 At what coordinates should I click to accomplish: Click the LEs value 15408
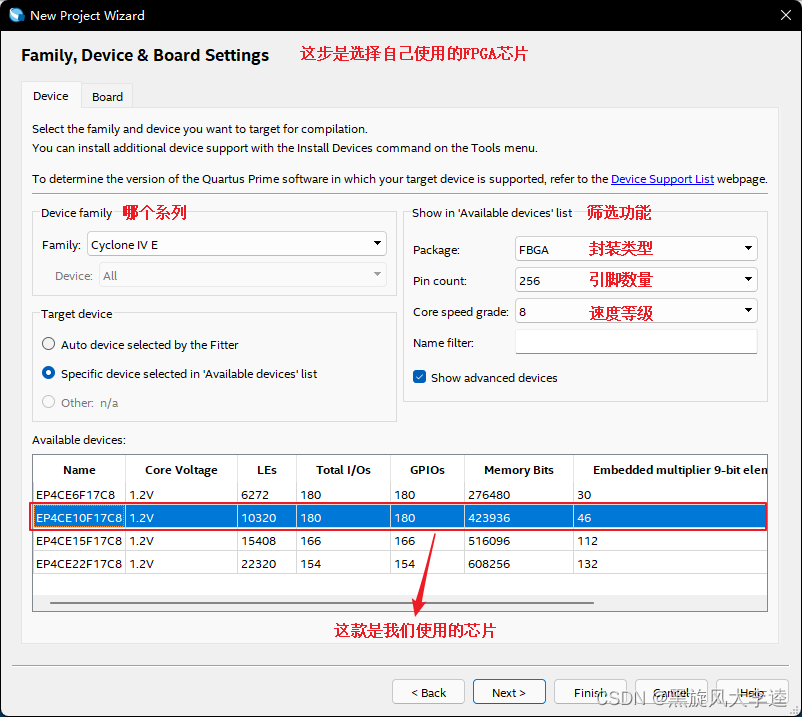pos(258,541)
